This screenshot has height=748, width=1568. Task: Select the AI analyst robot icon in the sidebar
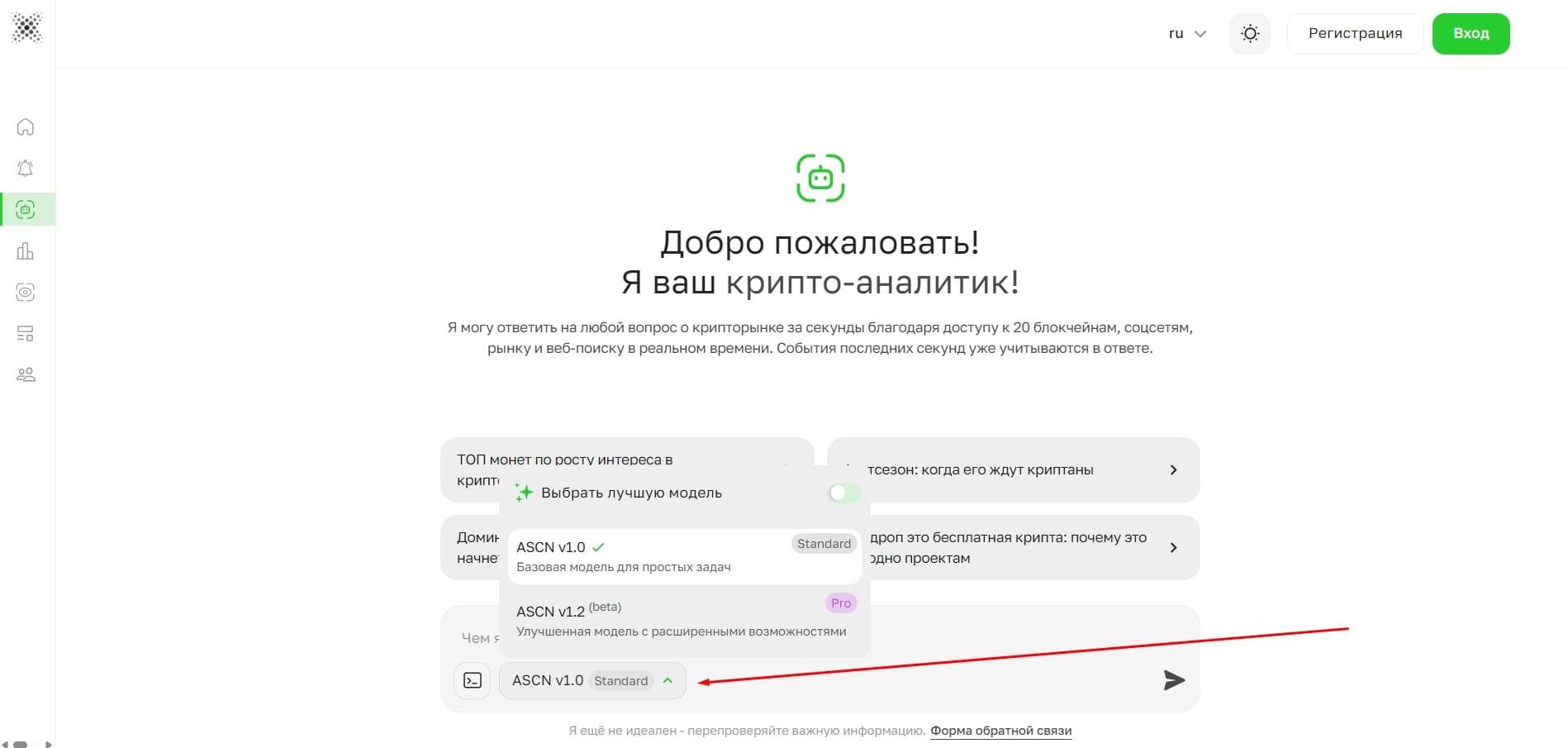pyautogui.click(x=26, y=209)
